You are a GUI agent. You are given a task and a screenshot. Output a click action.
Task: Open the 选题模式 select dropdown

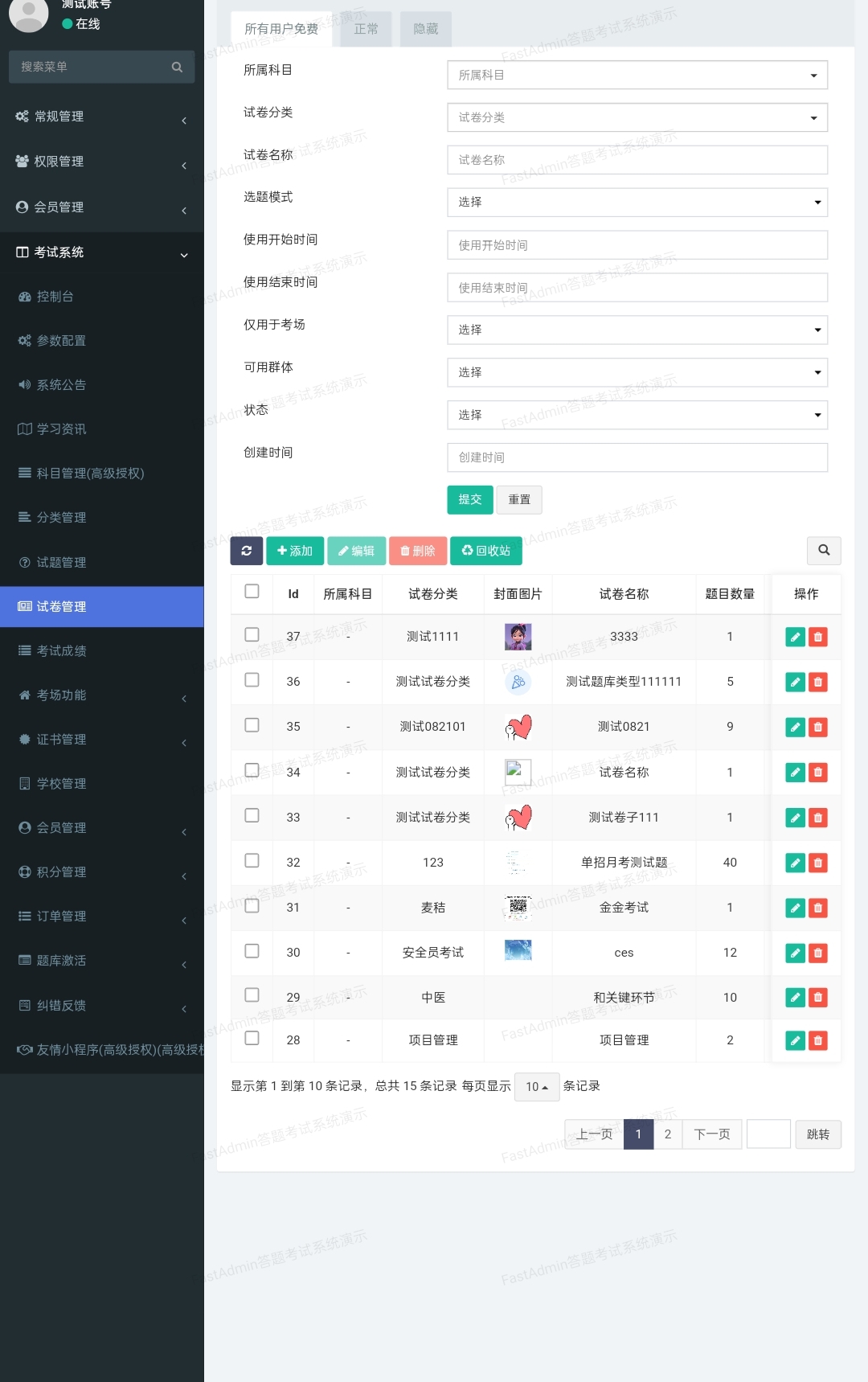[x=637, y=202]
